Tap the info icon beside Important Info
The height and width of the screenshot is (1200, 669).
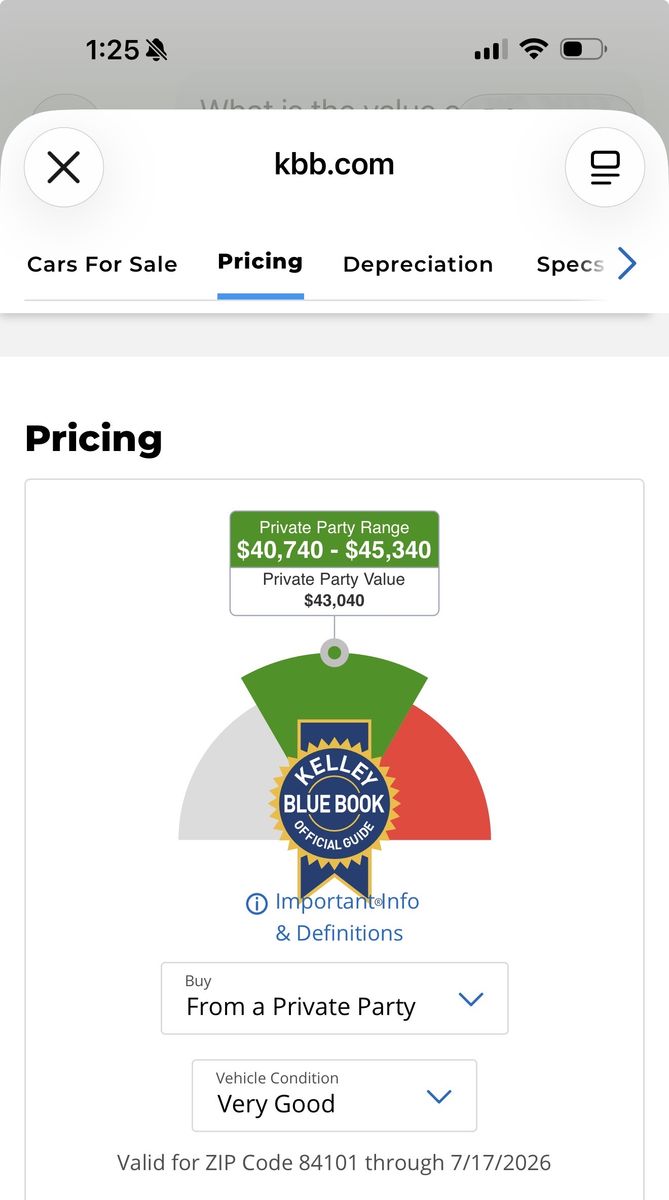257,903
